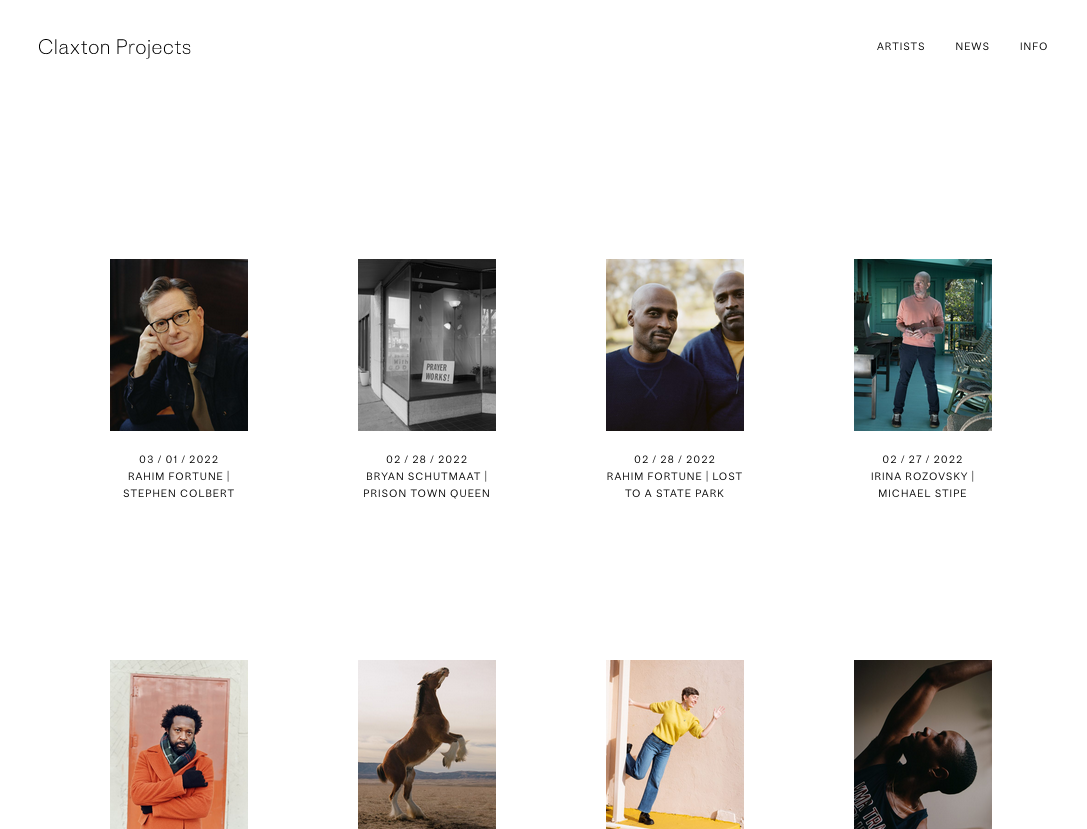Viewport: 1087px width, 829px height.
Task: Open the yellow sweater woman thumbnail
Action: (x=675, y=744)
